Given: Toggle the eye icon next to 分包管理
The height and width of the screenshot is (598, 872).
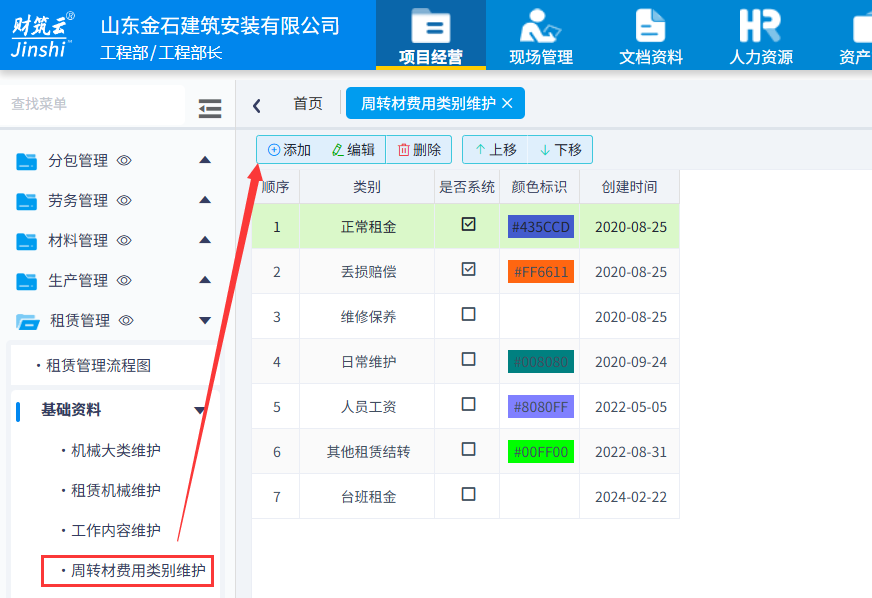Looking at the screenshot, I should tap(124, 161).
